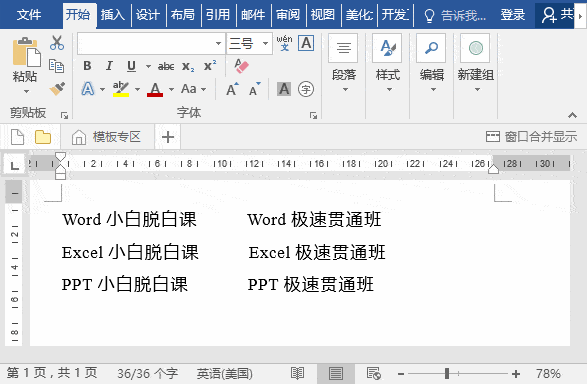Click the character border icon
Screen dimensions: 587x384
coord(306,43)
